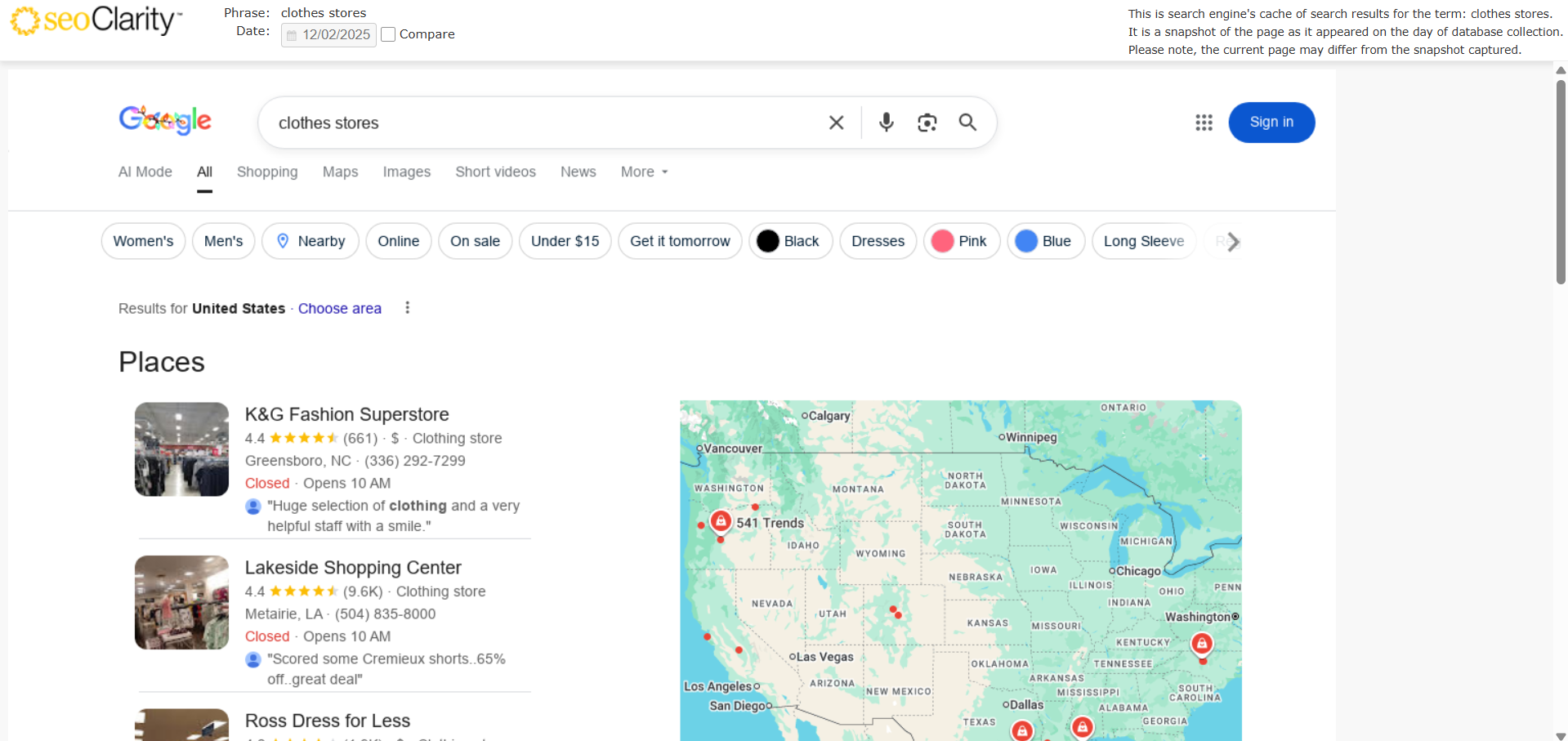Viewport: 1568px width, 741px height.
Task: Open the three-dot options beside Choose area
Action: coord(407,308)
